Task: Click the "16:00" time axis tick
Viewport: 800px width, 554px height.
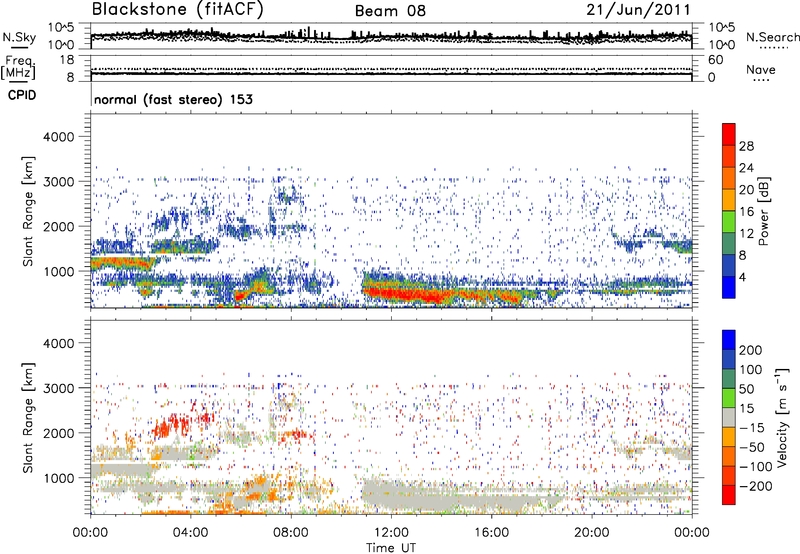Action: [491, 533]
